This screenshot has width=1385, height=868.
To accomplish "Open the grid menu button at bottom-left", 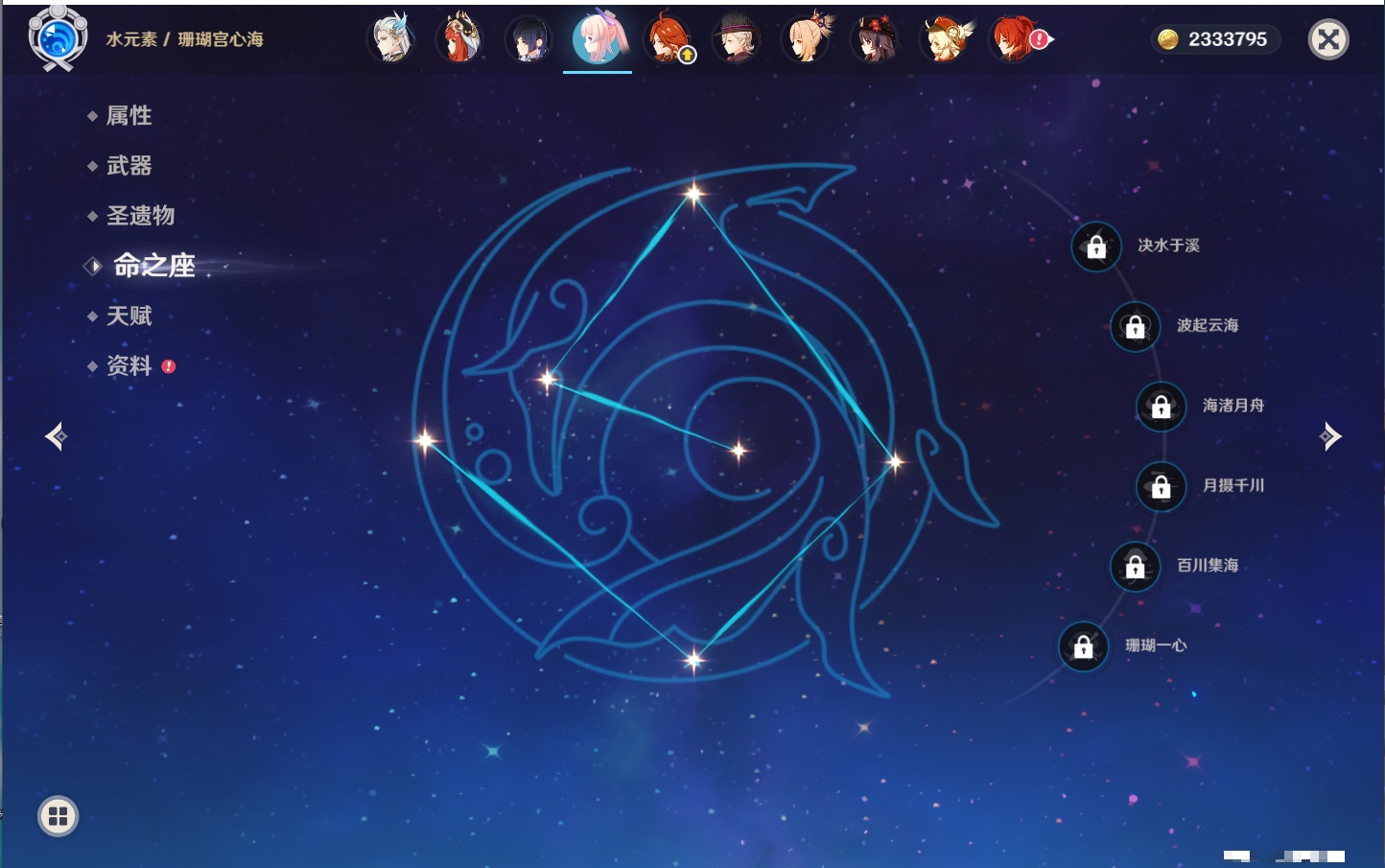I will tap(58, 816).
